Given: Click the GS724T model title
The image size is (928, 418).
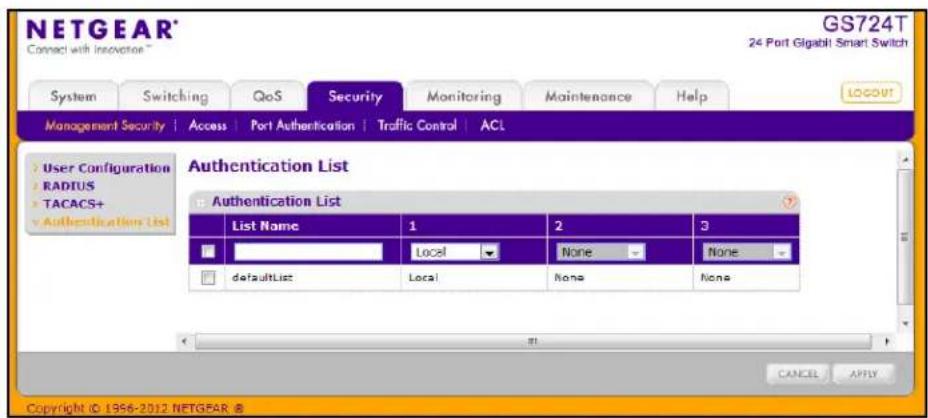Looking at the screenshot, I should 865,25.
